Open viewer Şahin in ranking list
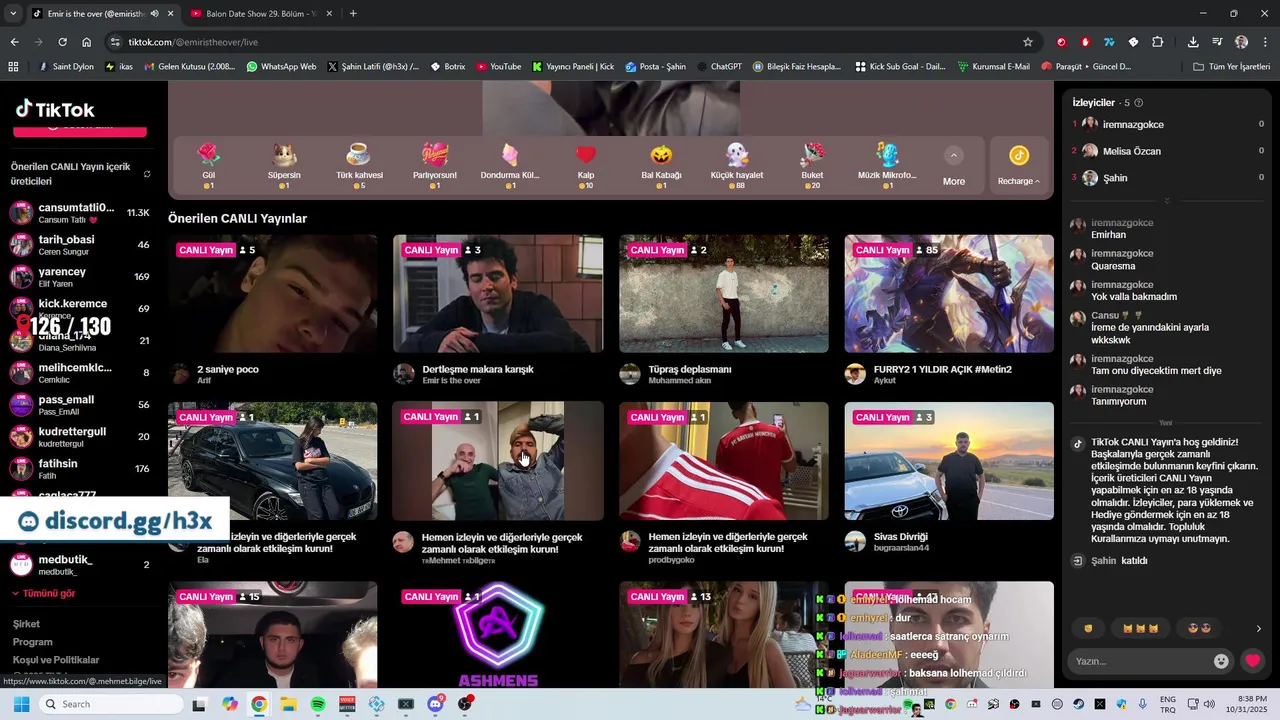 (x=1168, y=178)
